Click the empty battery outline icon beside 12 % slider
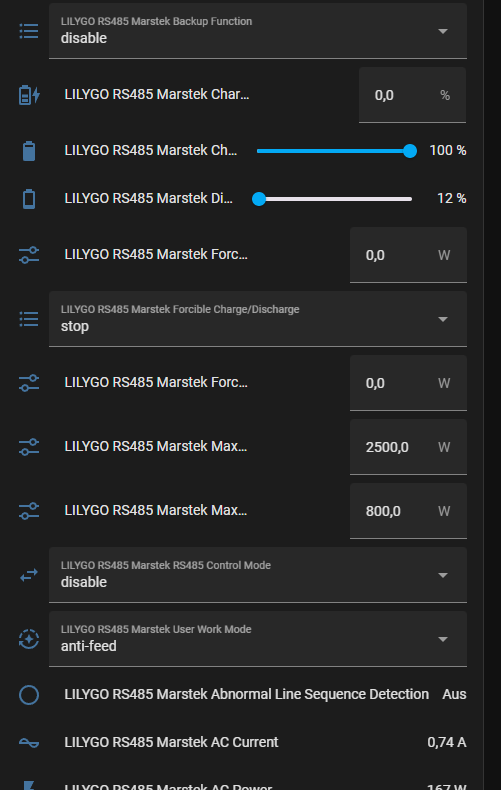Image resolution: width=501 pixels, height=790 pixels. point(29,199)
